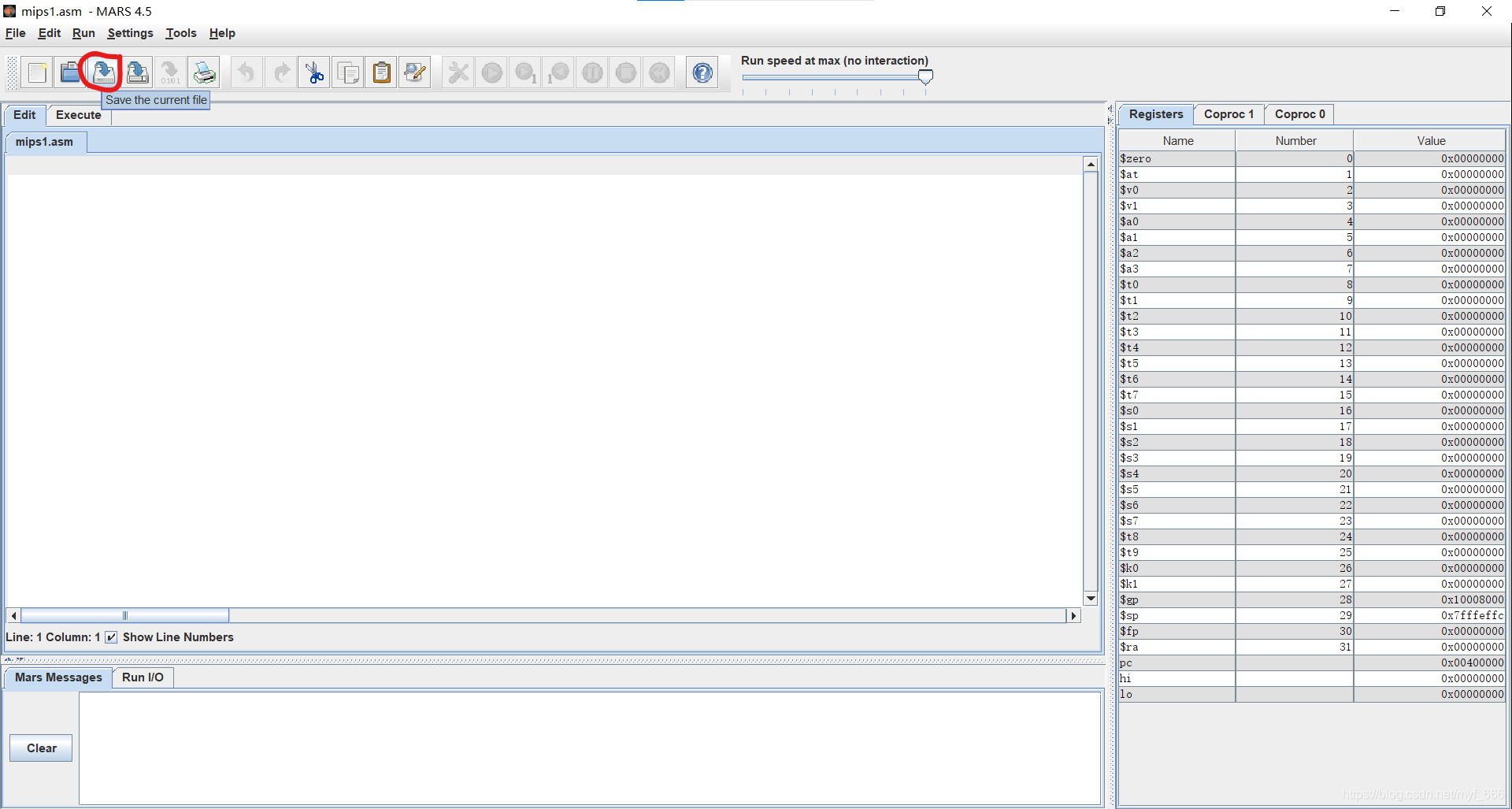Click the Dump machine code icon
This screenshot has width=1512, height=809.
click(x=170, y=73)
